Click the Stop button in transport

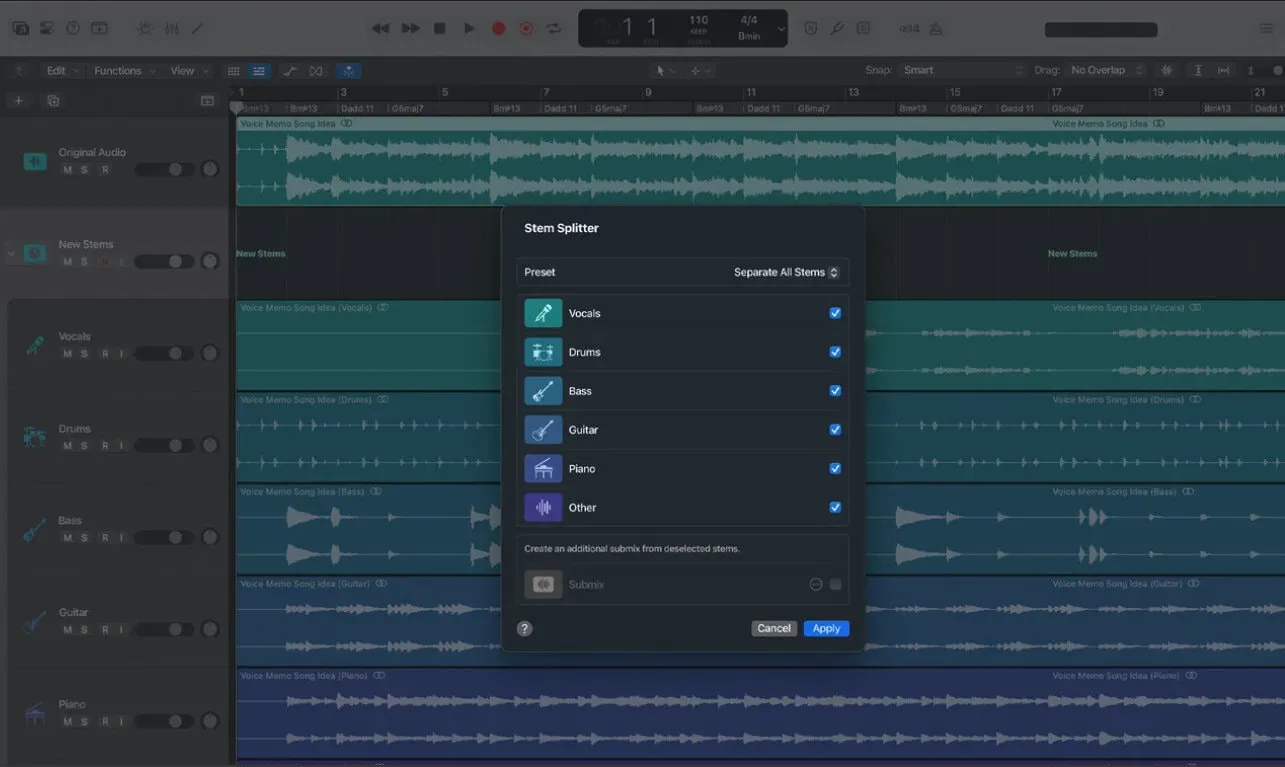[x=439, y=29]
